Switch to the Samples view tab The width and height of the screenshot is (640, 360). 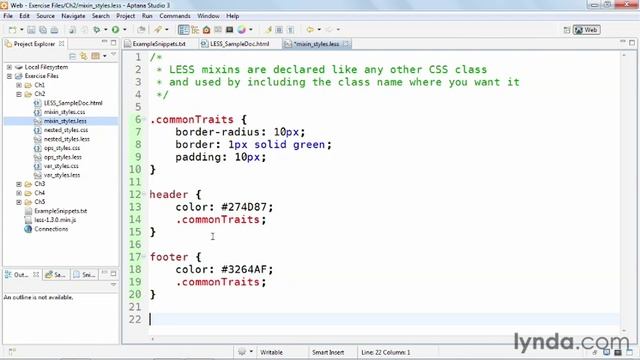56,275
